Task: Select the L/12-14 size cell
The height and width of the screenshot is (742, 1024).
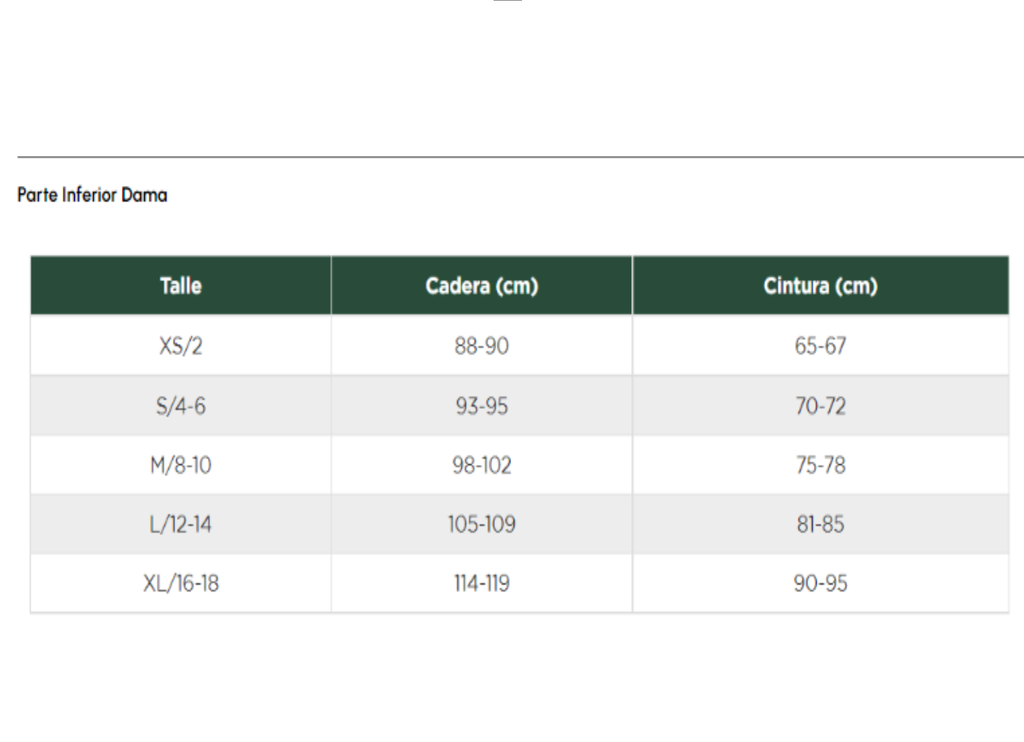Action: pyautogui.click(x=181, y=524)
